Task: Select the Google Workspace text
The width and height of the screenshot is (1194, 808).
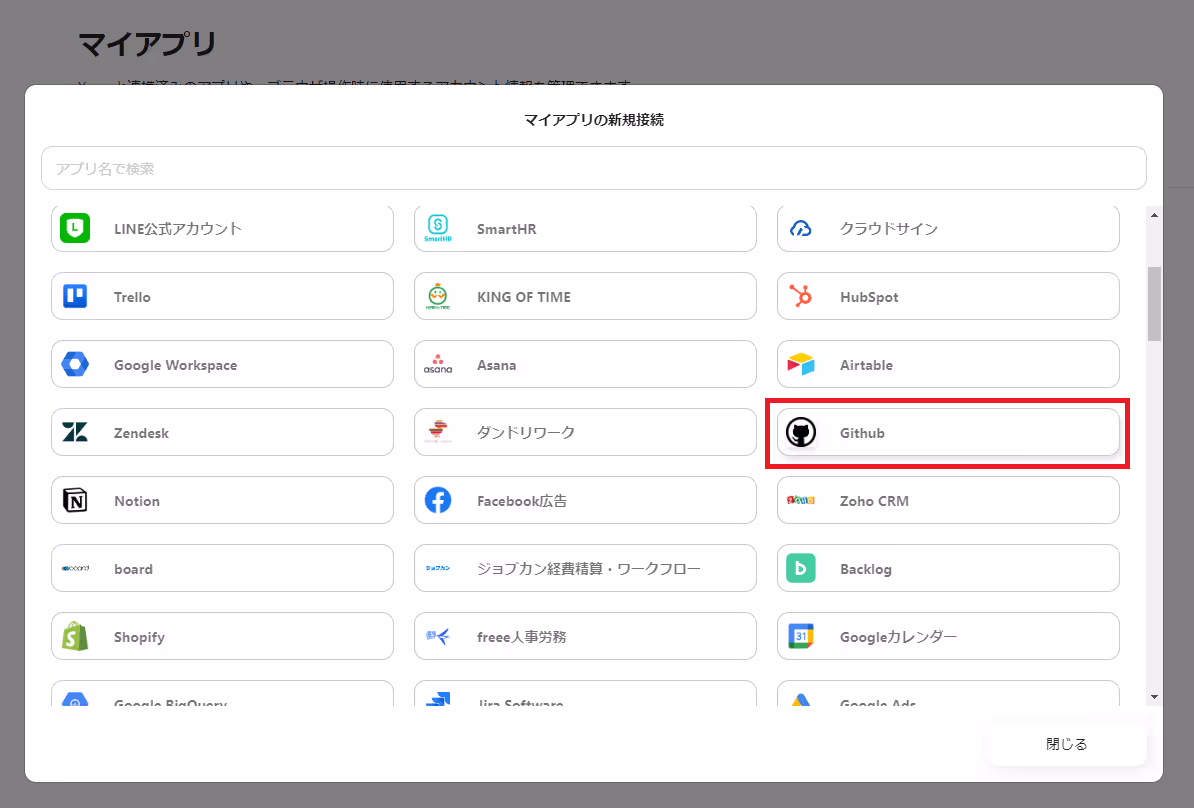Action: pos(175,366)
